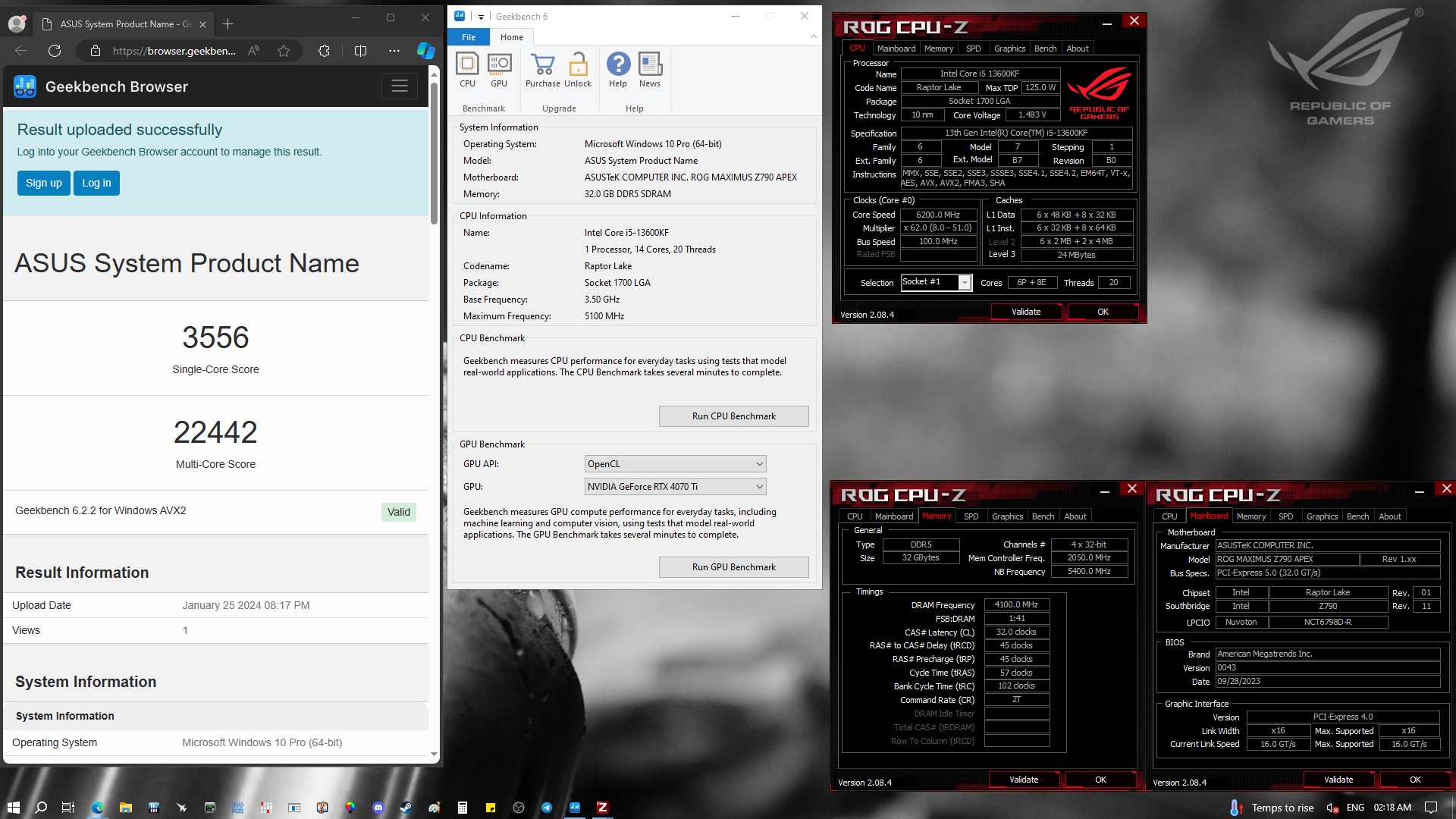
Task: Open the Help icon in Geekbench ribbon
Action: [x=618, y=70]
